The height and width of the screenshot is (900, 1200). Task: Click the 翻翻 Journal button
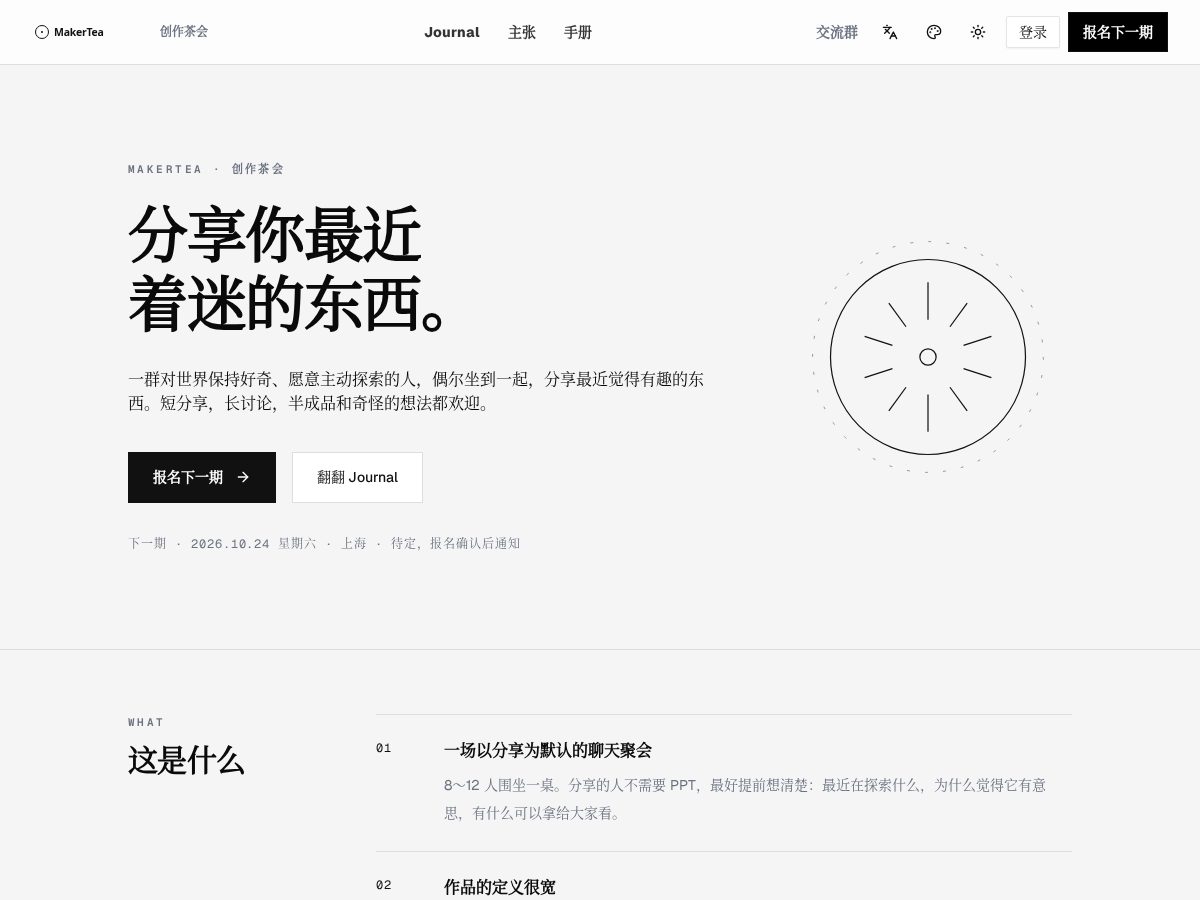click(x=357, y=477)
